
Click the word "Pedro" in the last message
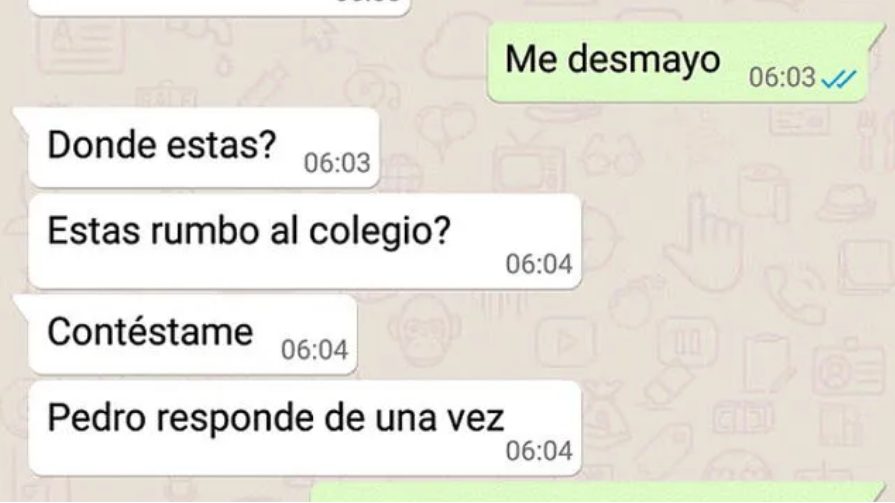click(x=96, y=418)
